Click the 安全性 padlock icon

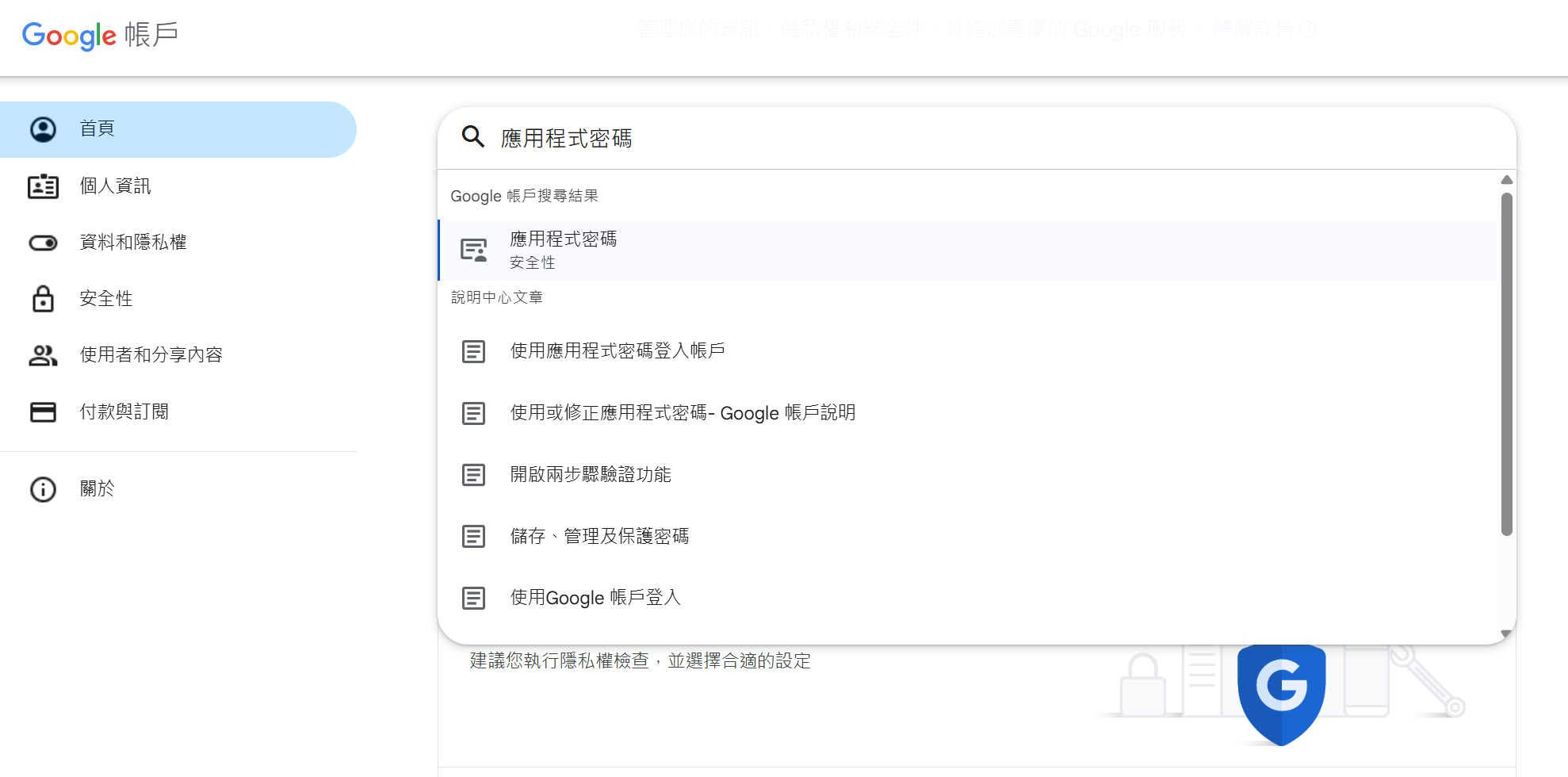point(43,299)
